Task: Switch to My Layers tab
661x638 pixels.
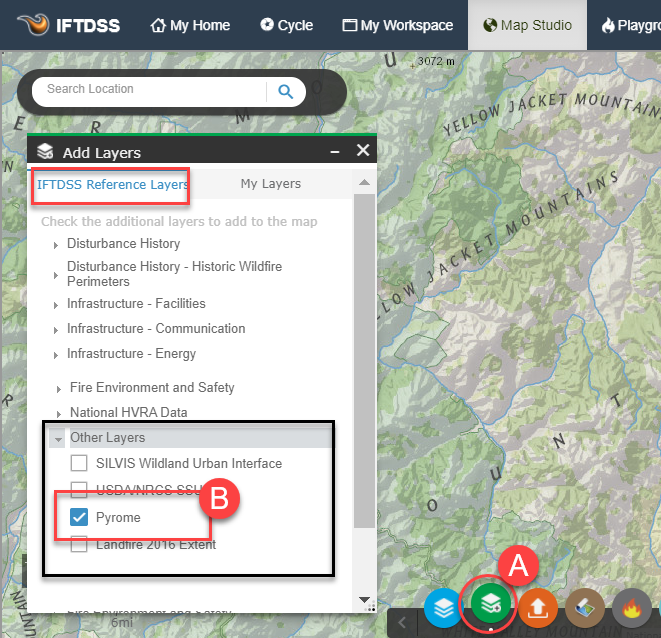Action: tap(271, 184)
